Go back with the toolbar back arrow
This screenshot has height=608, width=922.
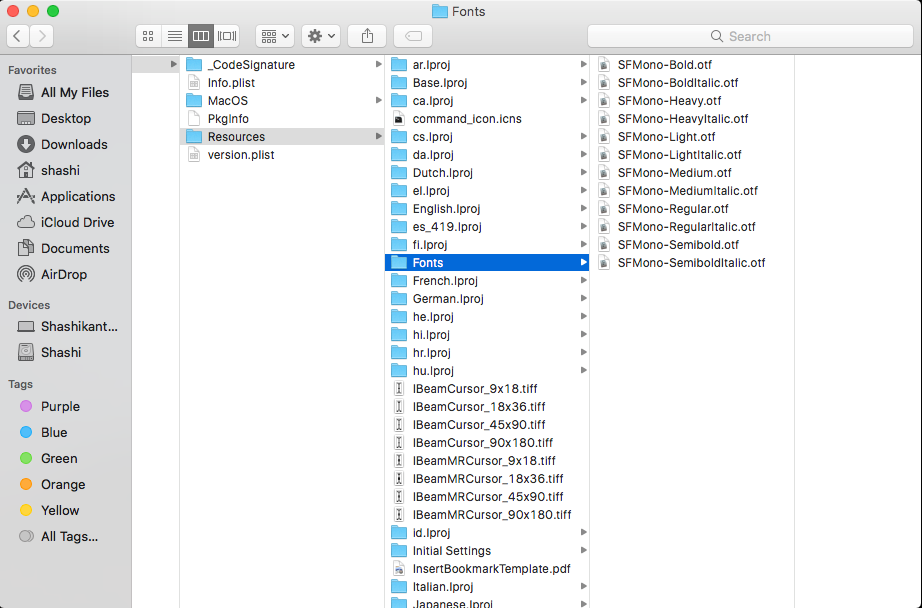18,36
